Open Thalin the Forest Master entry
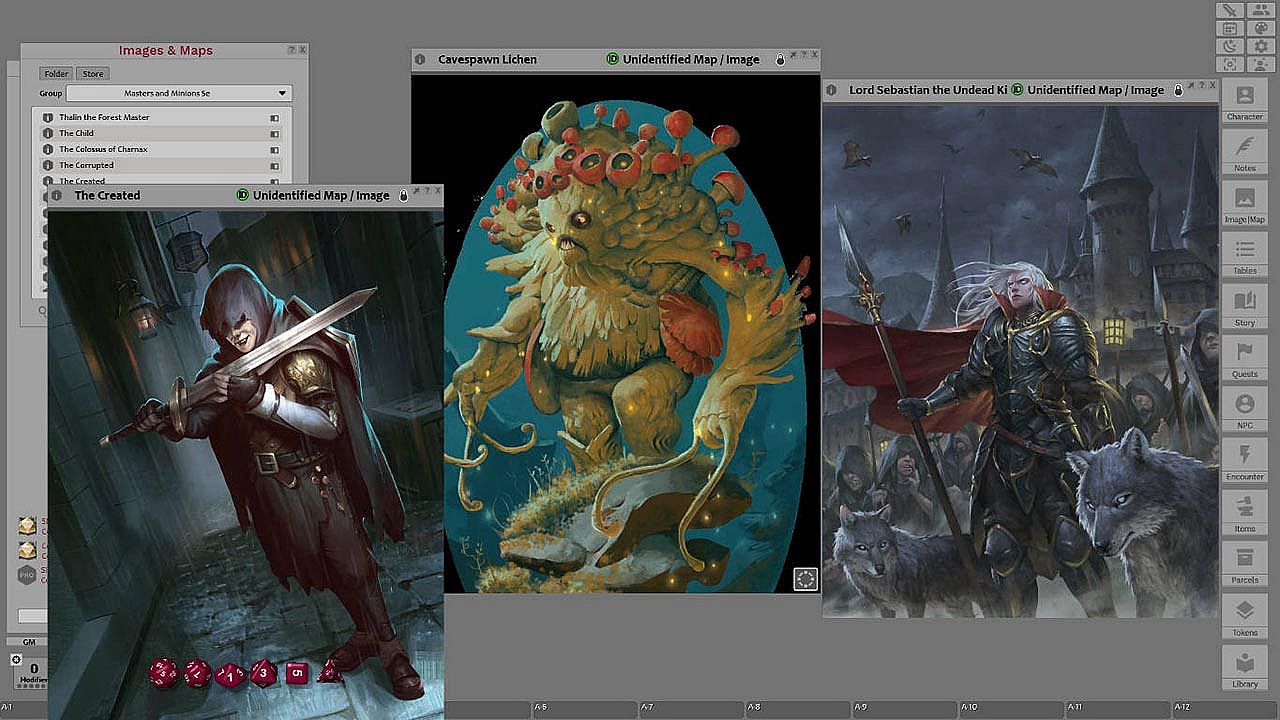 pos(104,117)
